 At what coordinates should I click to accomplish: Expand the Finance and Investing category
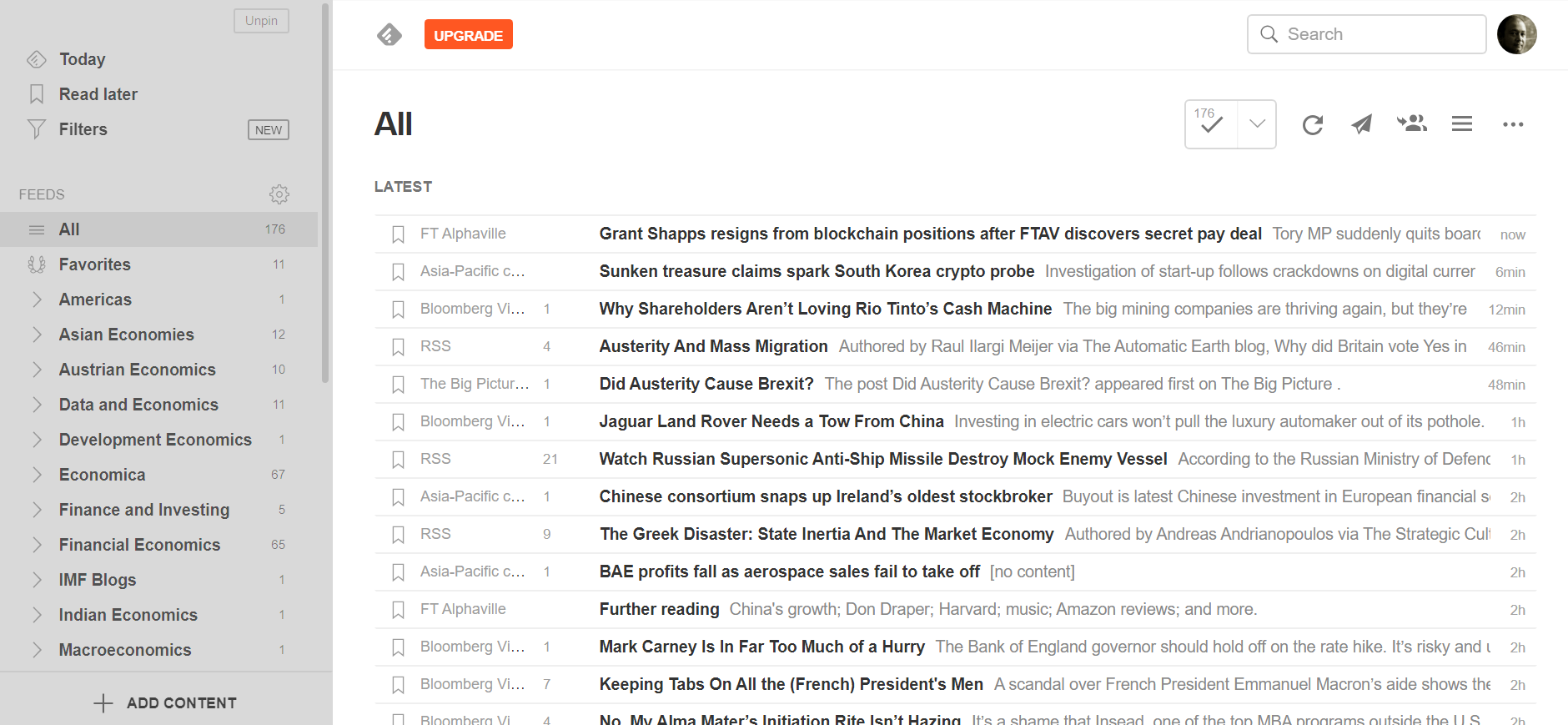click(37, 510)
